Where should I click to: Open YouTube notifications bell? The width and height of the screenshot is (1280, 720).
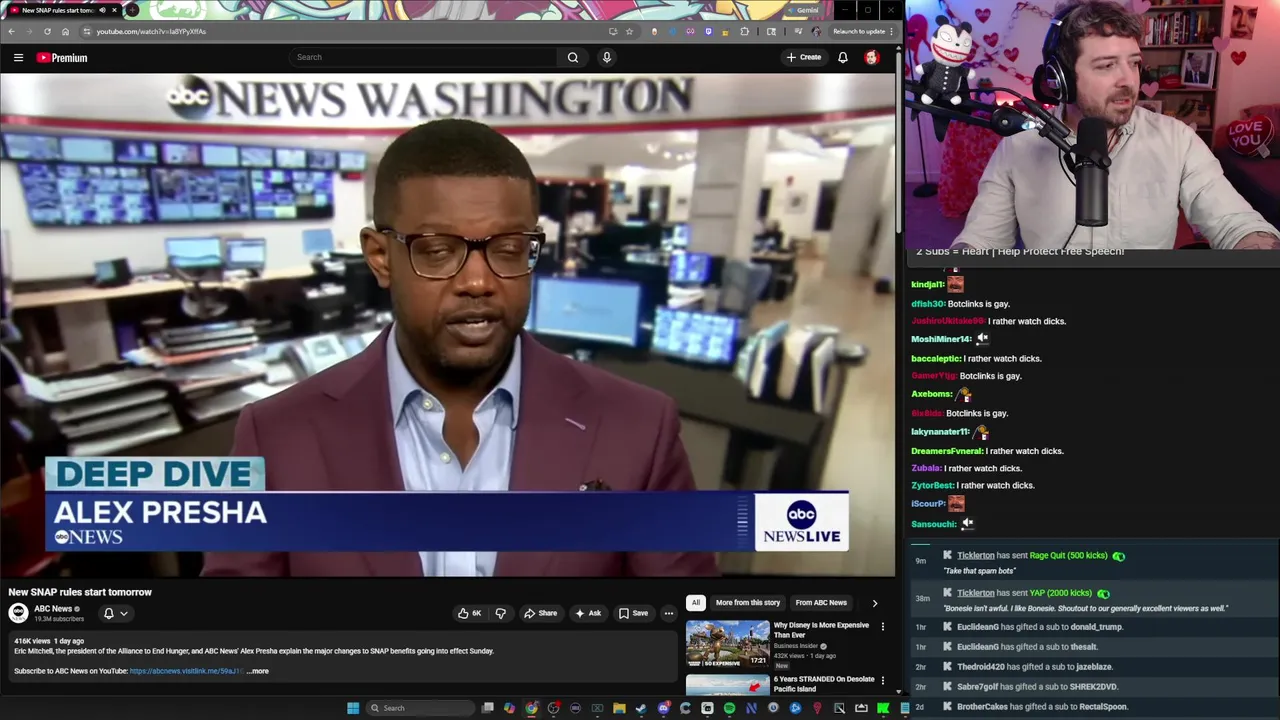843,57
